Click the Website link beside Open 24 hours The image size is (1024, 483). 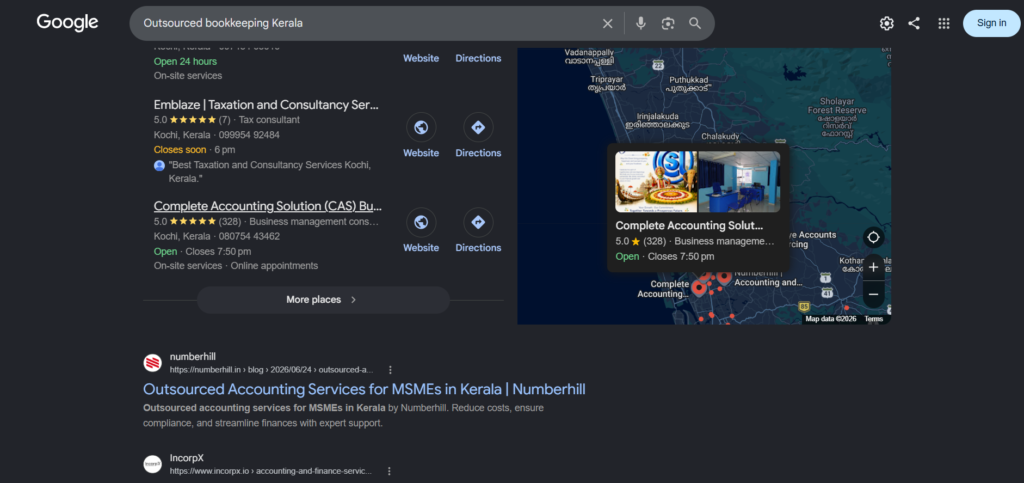[421, 58]
